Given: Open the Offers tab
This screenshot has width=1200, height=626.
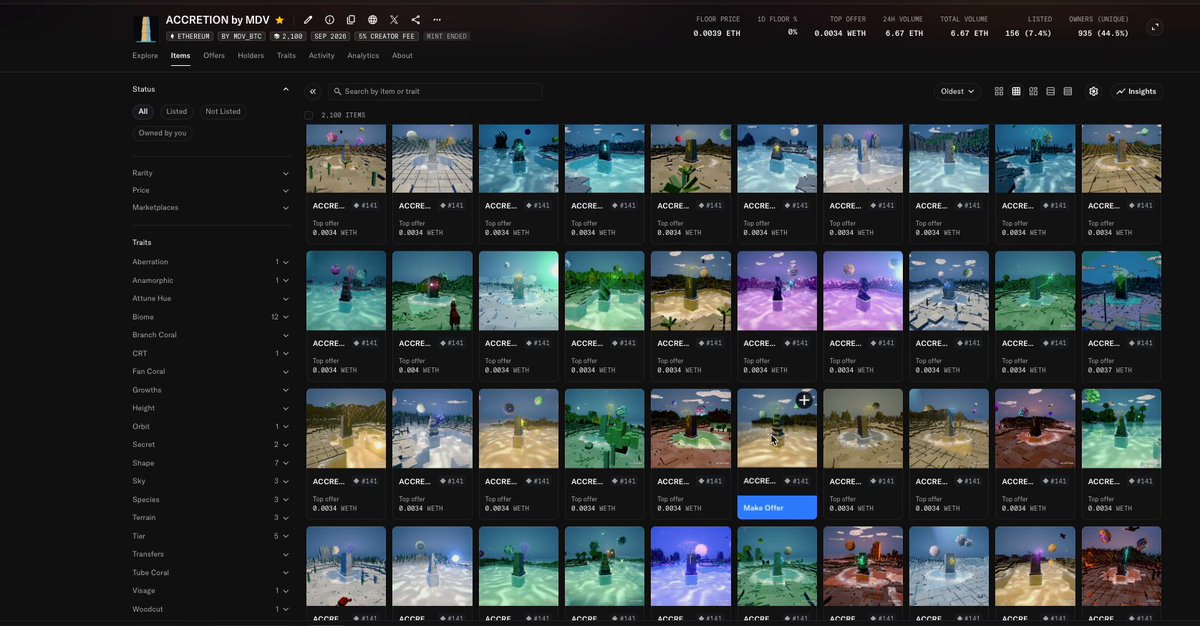Looking at the screenshot, I should point(214,56).
